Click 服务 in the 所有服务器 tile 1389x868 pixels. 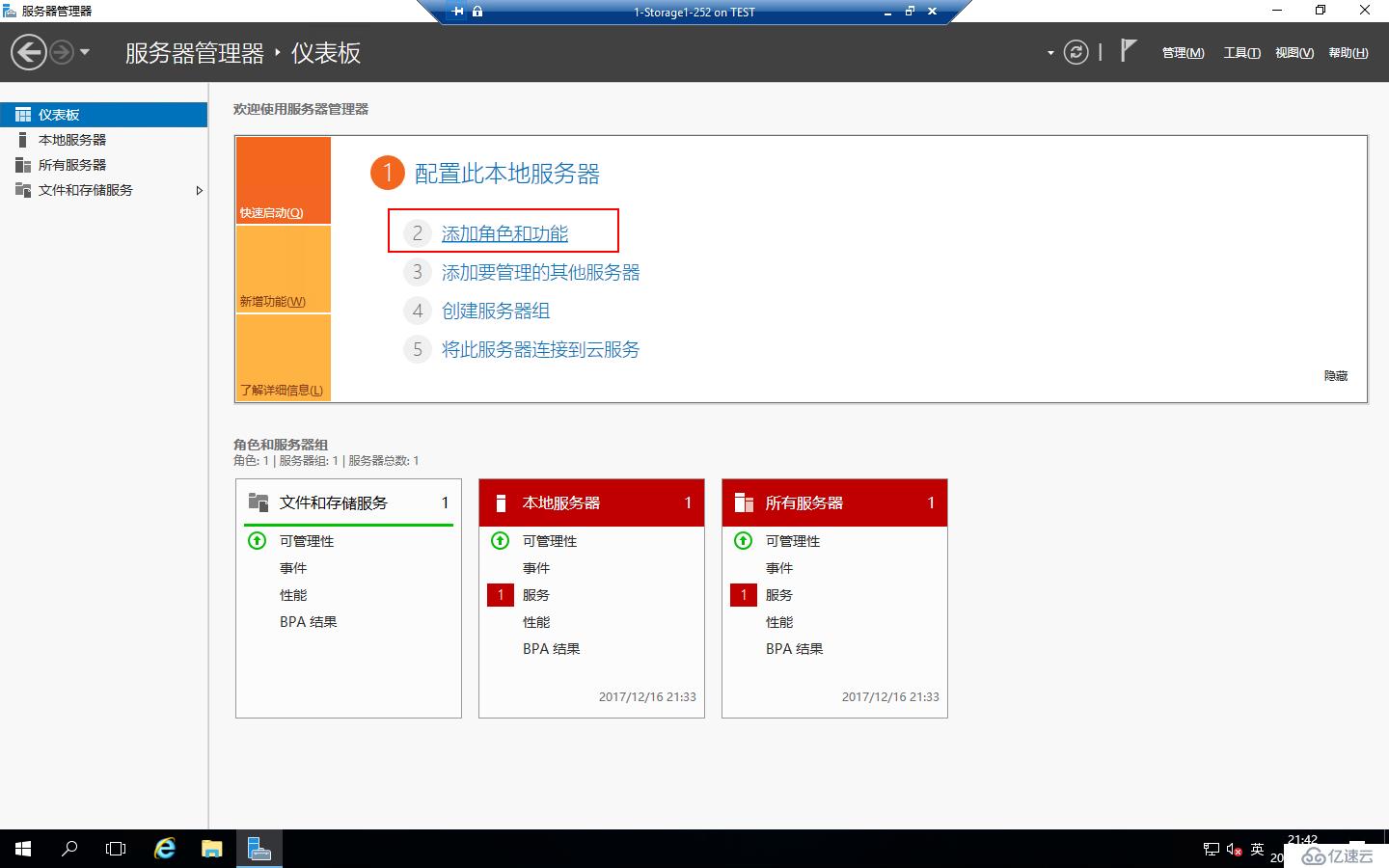(x=779, y=595)
